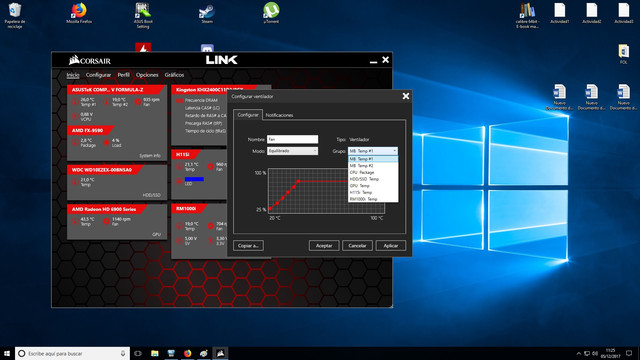Switch to the Notificaciones tab
640x360 pixels.
(x=279, y=115)
